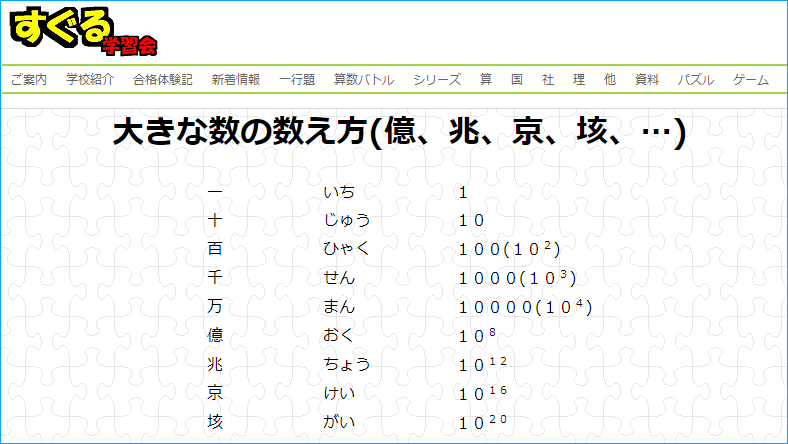Click the value 1 in いち row
The height and width of the screenshot is (444, 788).
[x=463, y=192]
